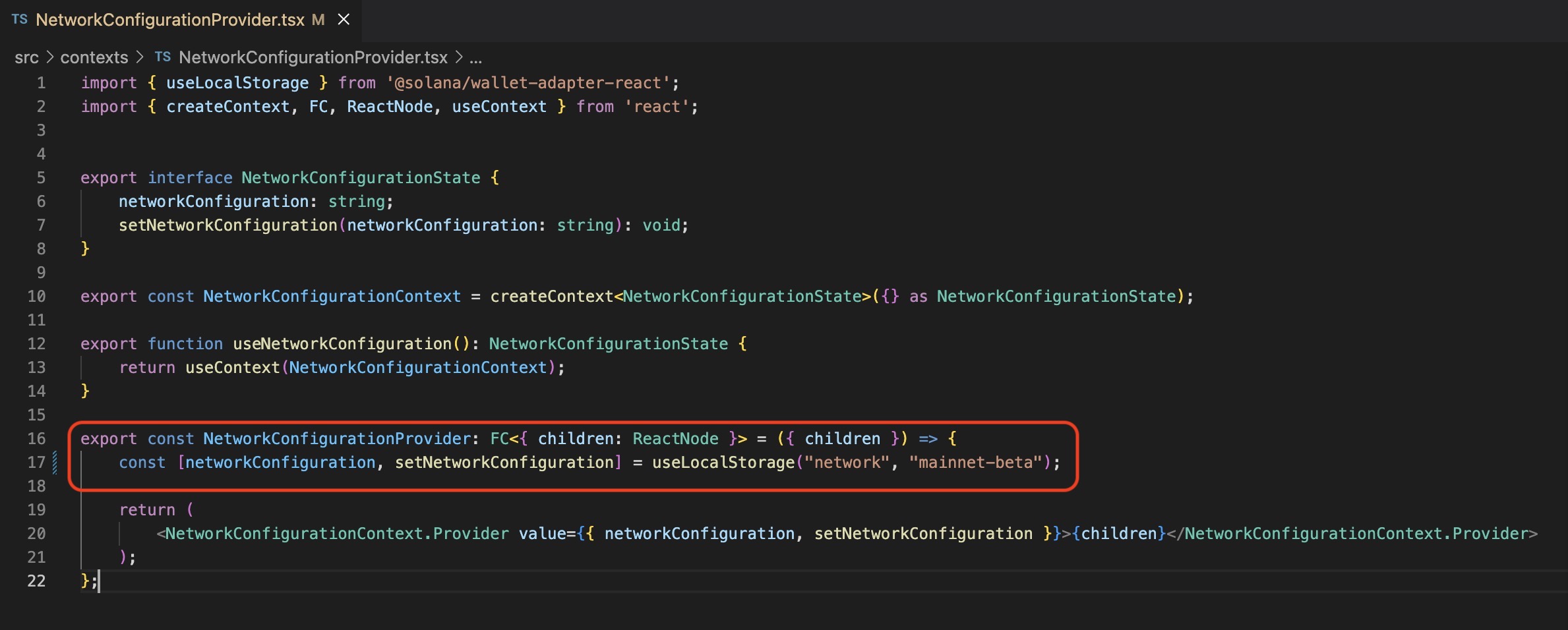
Task: Click the TS file icon in the editor tab
Action: 19,19
